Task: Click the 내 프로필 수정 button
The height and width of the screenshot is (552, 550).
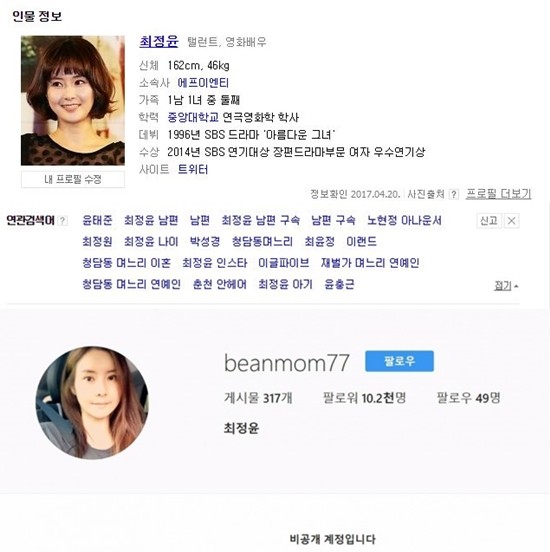Action: point(73,180)
